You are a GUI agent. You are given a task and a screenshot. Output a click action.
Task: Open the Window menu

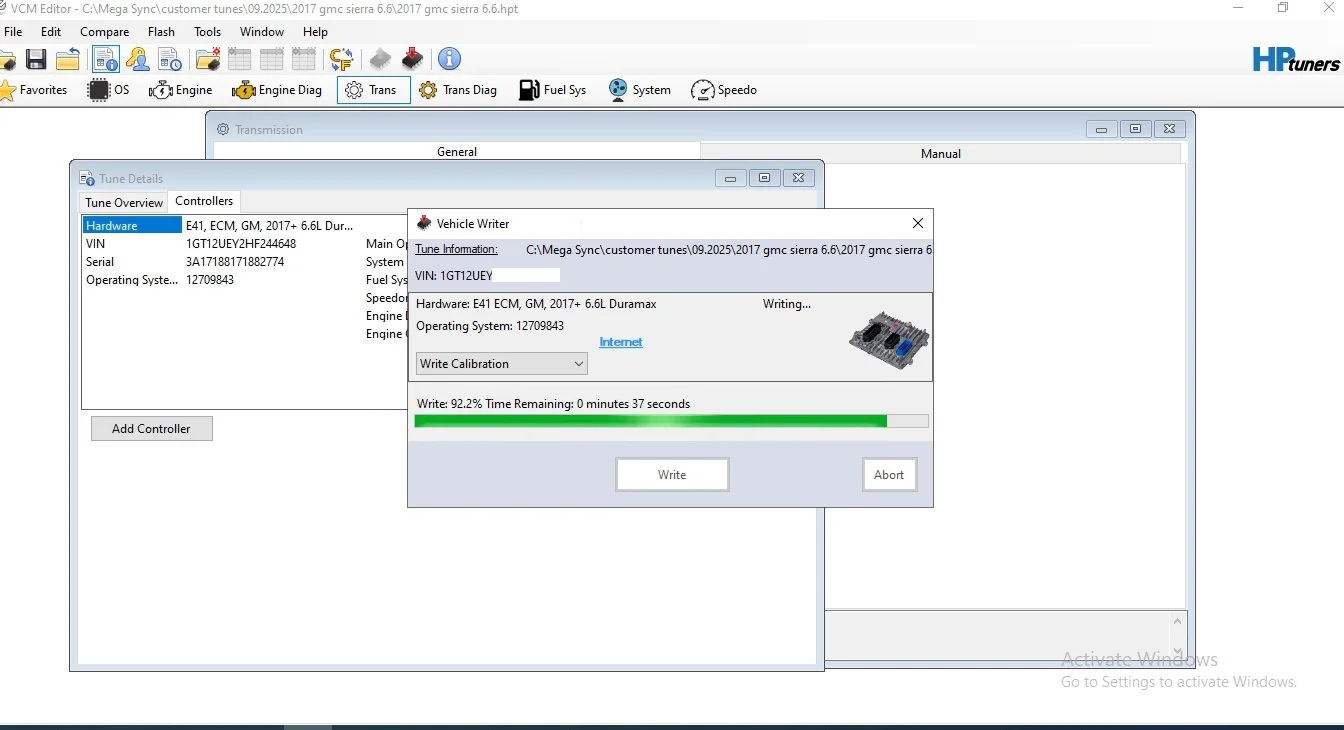click(262, 32)
